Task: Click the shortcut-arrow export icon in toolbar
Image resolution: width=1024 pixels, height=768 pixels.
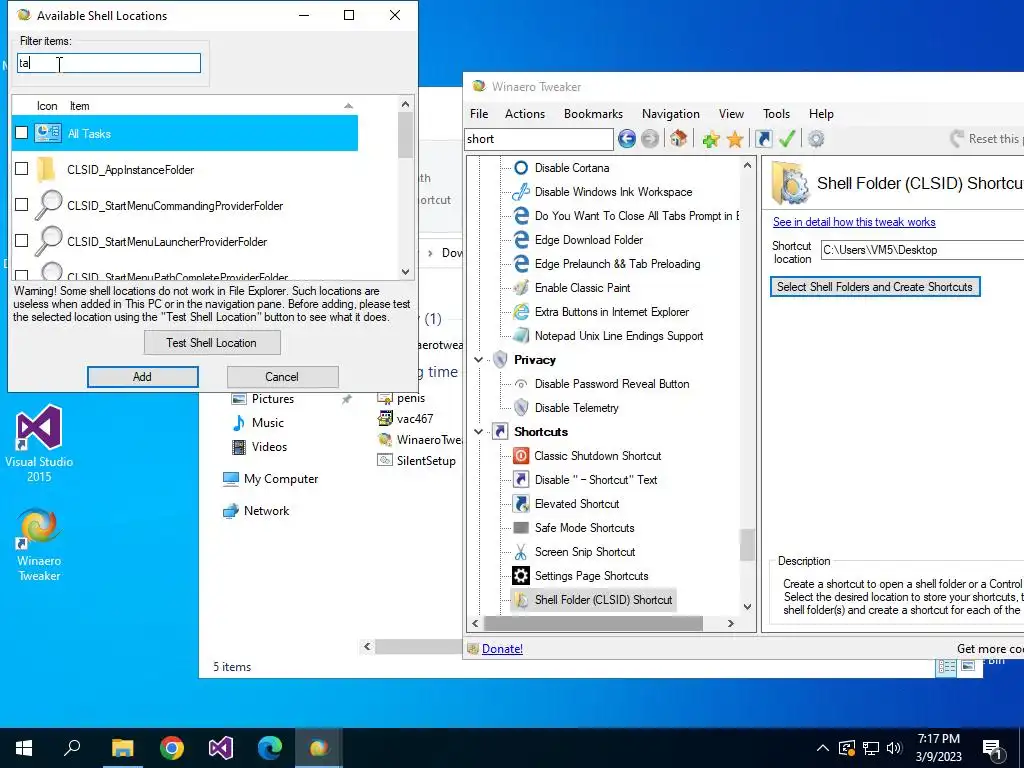Action: 763,138
